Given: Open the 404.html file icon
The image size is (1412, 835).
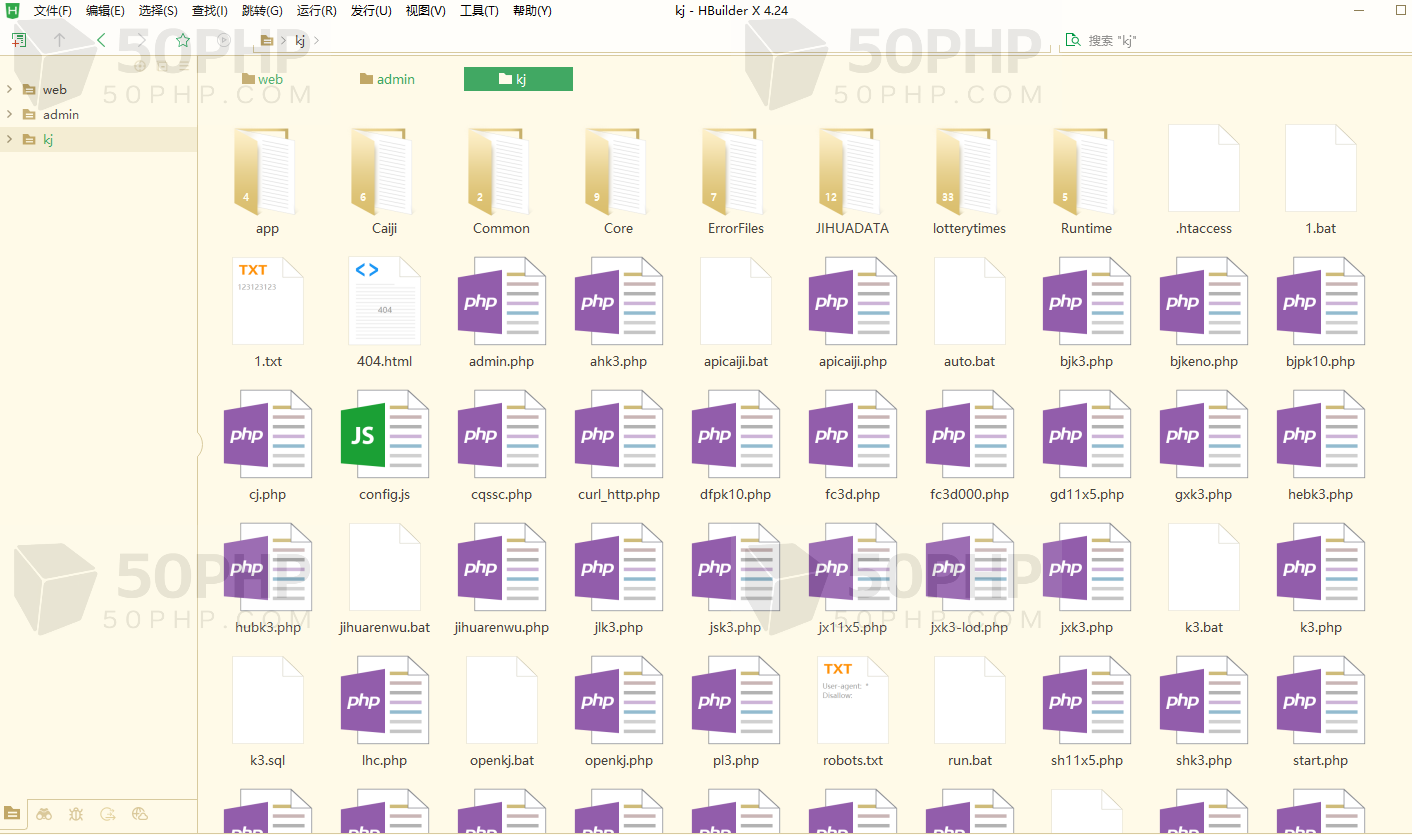Looking at the screenshot, I should pos(384,302).
